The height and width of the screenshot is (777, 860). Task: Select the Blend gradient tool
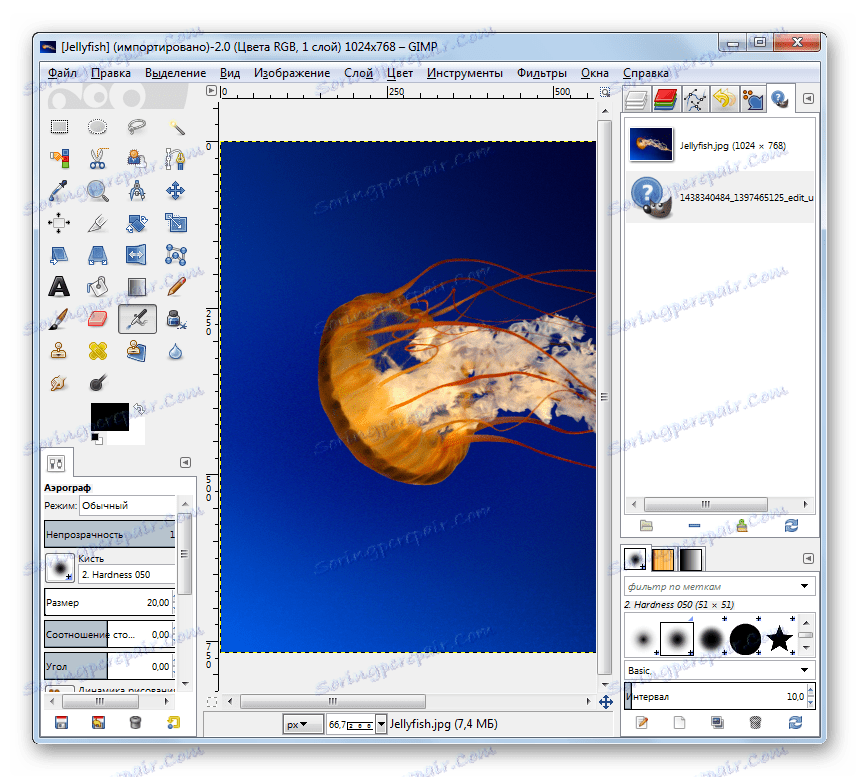click(x=137, y=287)
